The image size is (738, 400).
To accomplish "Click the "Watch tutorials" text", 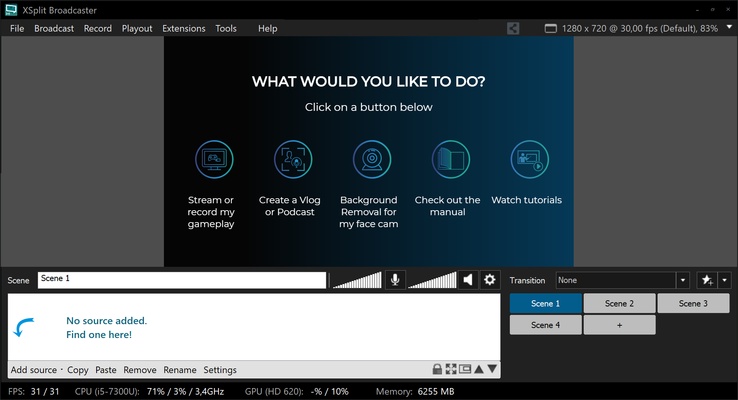I will (527, 200).
